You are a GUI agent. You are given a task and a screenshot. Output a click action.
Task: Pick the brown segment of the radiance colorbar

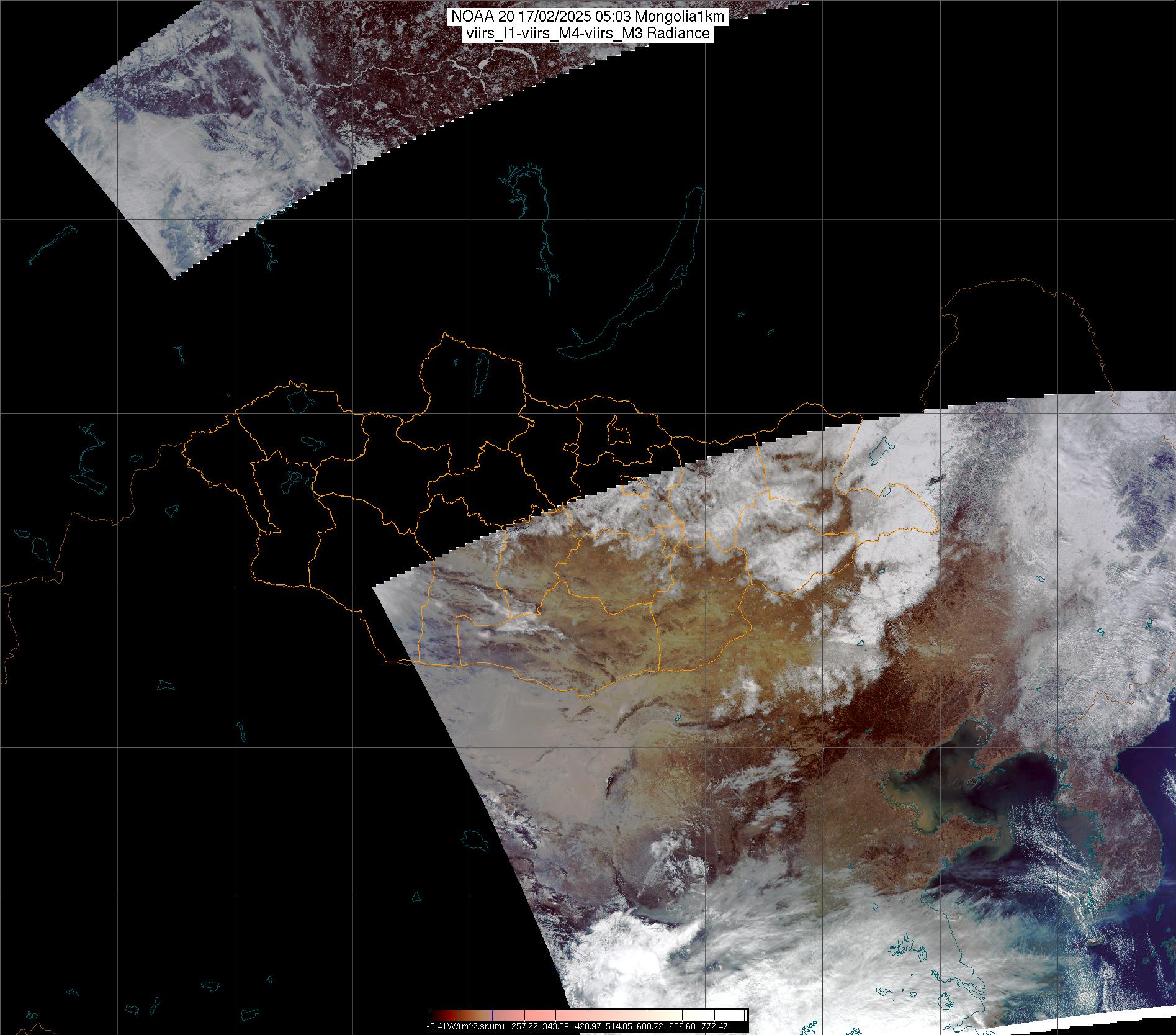click(x=476, y=1015)
